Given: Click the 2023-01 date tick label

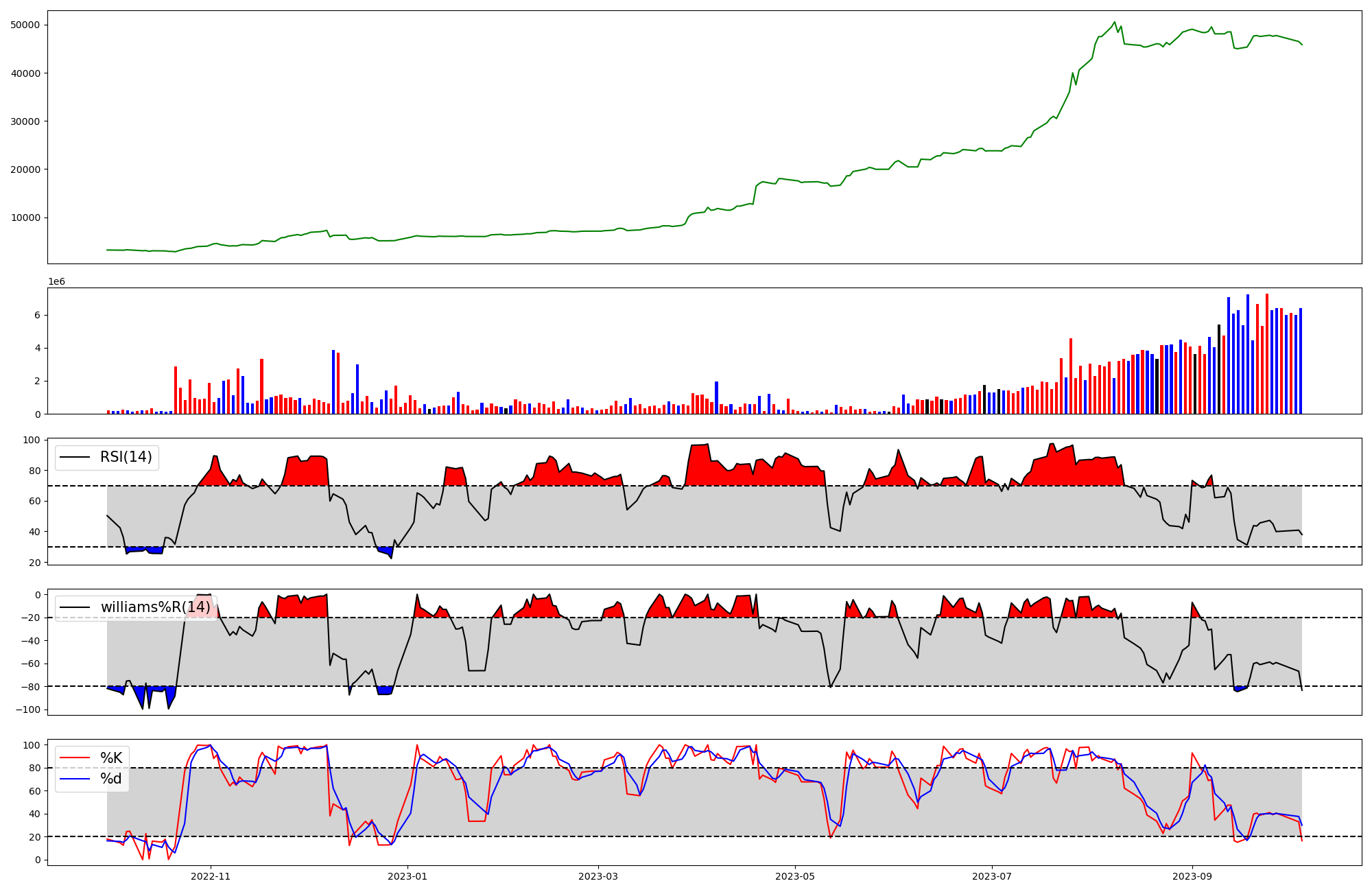Looking at the screenshot, I should coord(407,876).
